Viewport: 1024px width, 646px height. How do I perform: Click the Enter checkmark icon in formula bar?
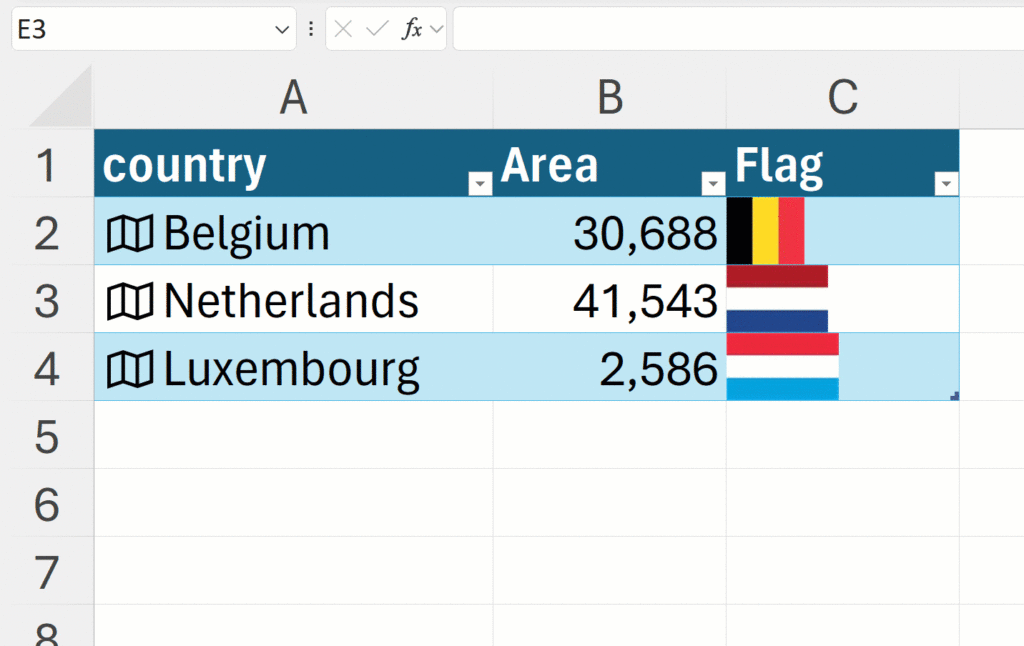tap(377, 29)
